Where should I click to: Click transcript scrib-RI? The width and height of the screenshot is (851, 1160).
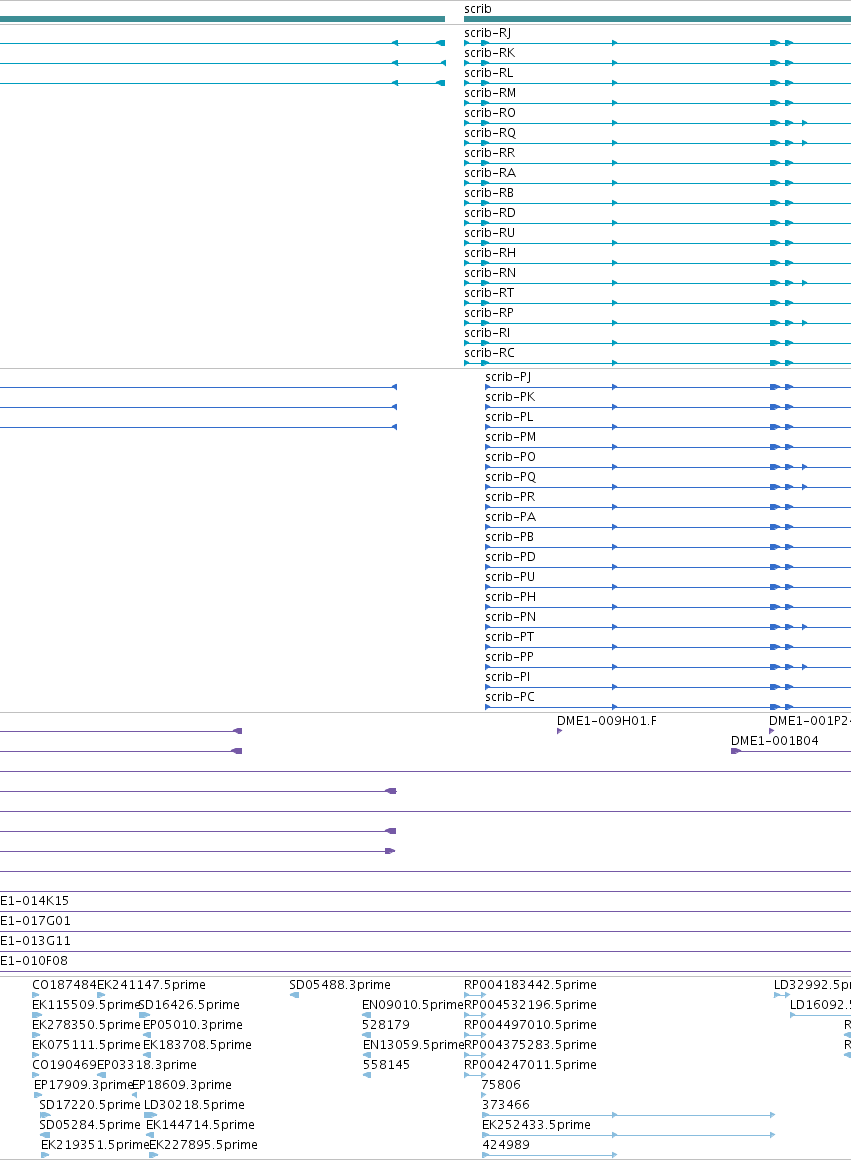[x=487, y=332]
